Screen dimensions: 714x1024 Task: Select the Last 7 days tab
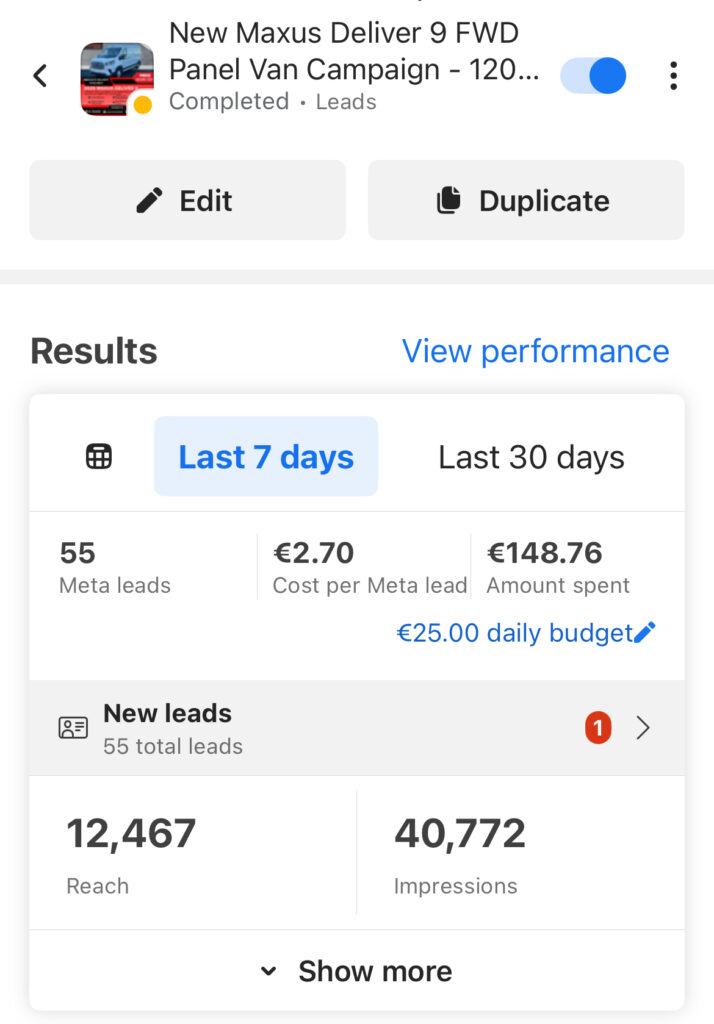click(266, 457)
